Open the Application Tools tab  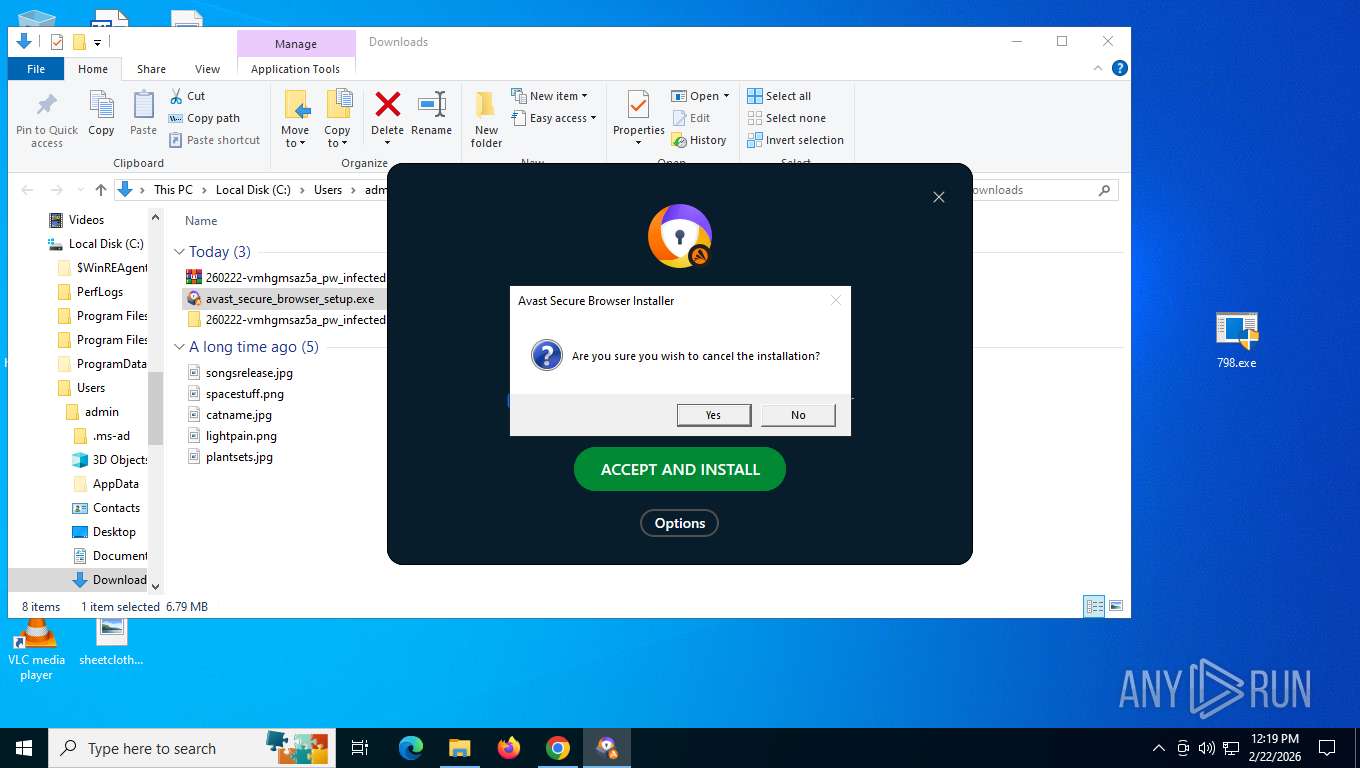(x=295, y=69)
